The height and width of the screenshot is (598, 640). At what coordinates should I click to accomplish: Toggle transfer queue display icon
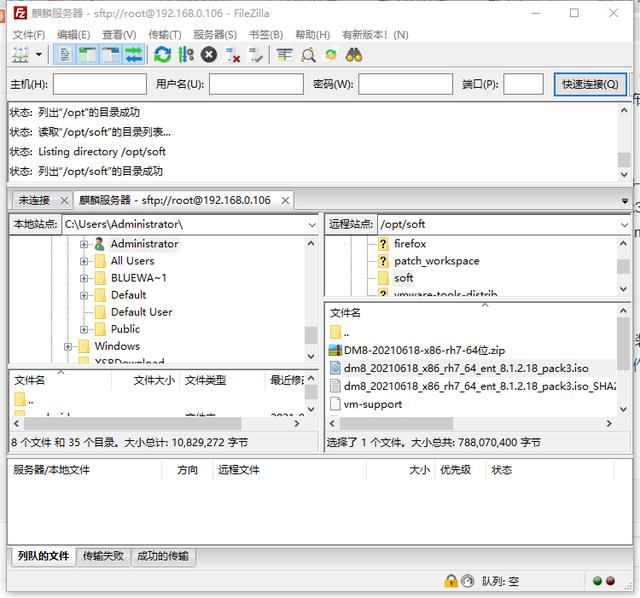pos(133,55)
